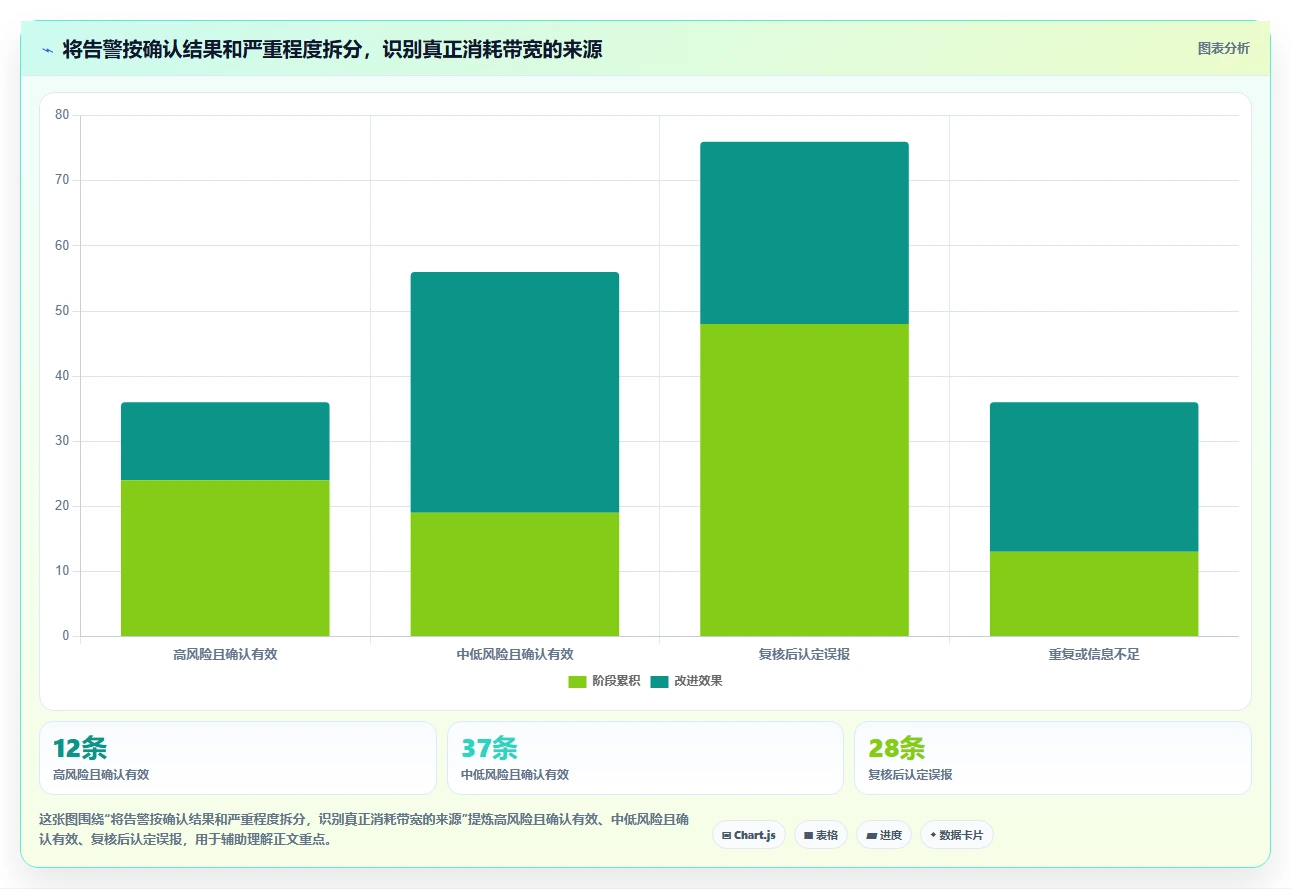Viewport: 1291px width, 889px height.
Task: Open the 37条 中低风险且确认有效 data card
Action: tap(645, 758)
